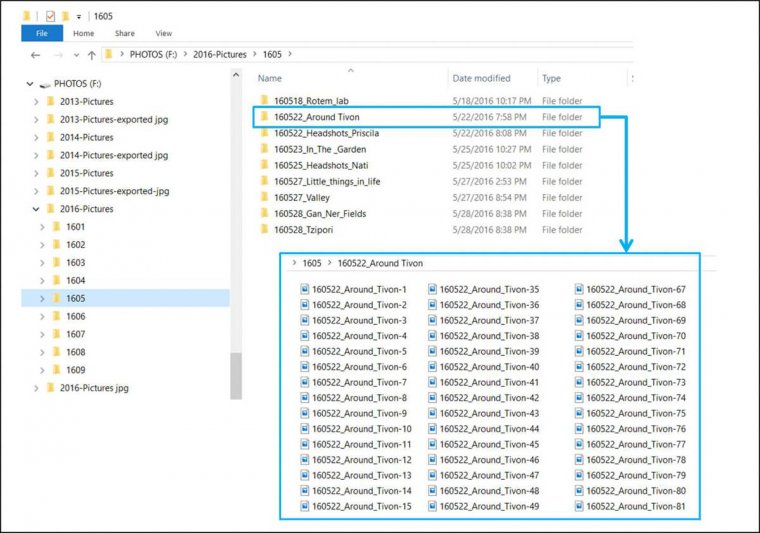
Task: Click the 160522_Around_Tivon-35 image file icon
Action: pos(432,290)
